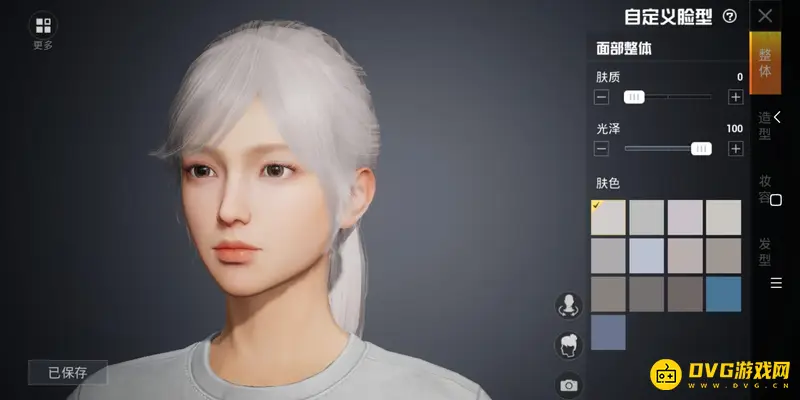Screen dimensions: 800x400
Task: Tap the Android recents menu lines
Action: pyautogui.click(x=776, y=283)
